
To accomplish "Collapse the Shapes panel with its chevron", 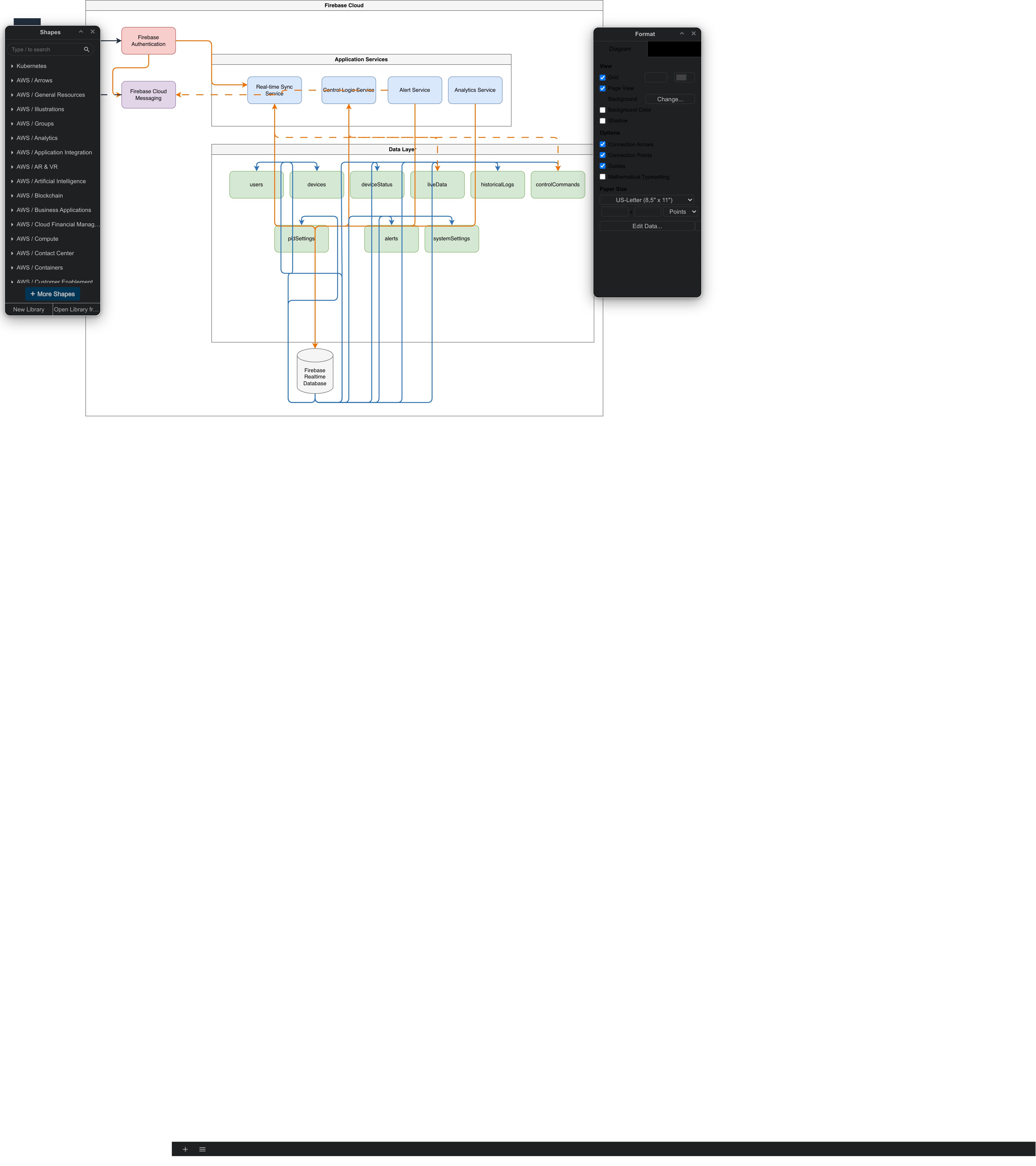I will pyautogui.click(x=81, y=32).
